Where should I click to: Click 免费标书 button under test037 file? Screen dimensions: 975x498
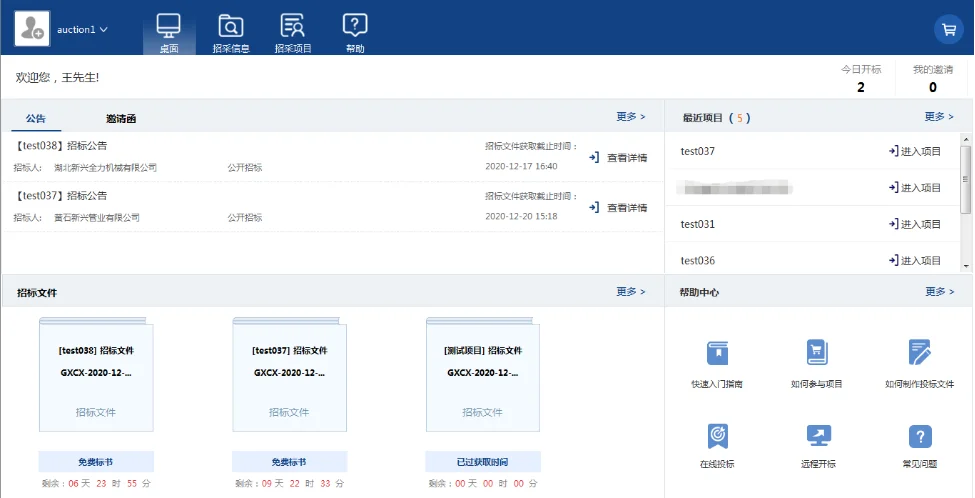(x=289, y=462)
